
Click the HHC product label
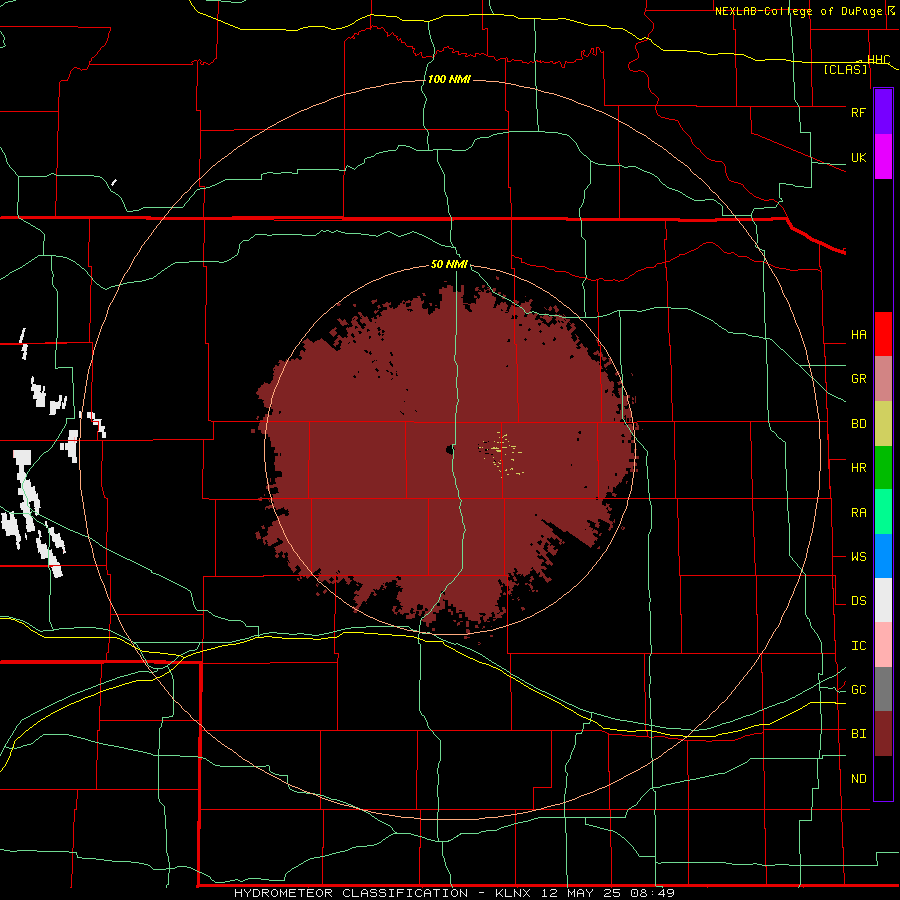878,59
